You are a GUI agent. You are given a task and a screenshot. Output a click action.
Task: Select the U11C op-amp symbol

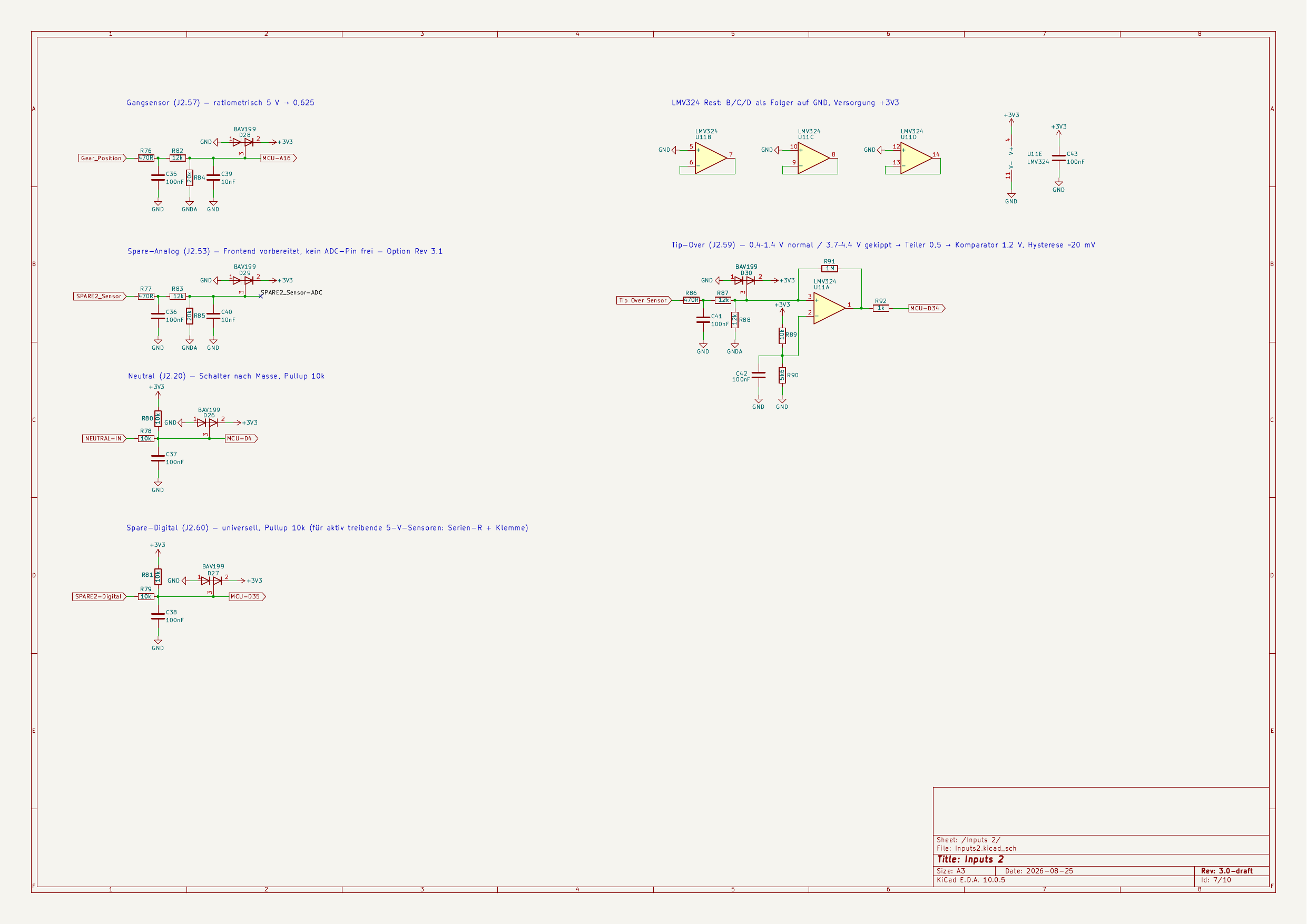pyautogui.click(x=813, y=158)
